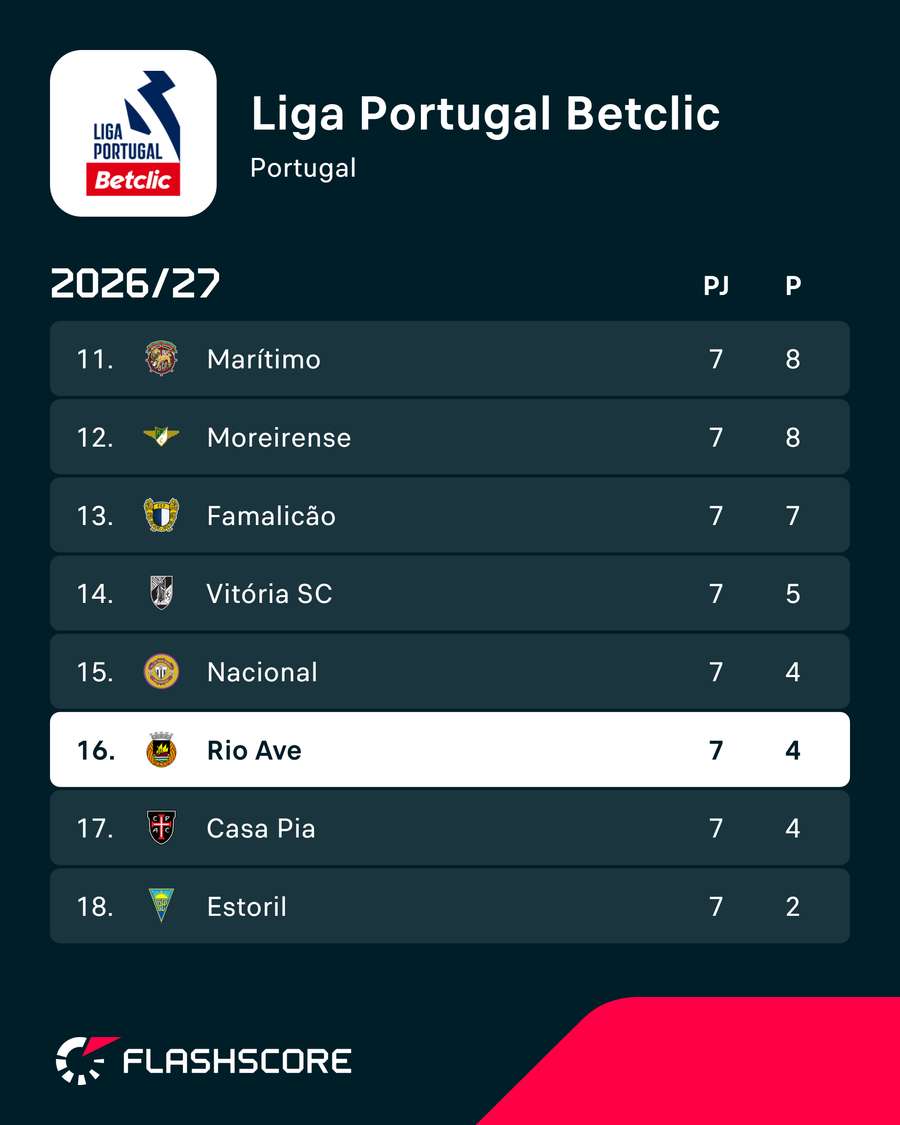Click the P points column header

tap(793, 286)
